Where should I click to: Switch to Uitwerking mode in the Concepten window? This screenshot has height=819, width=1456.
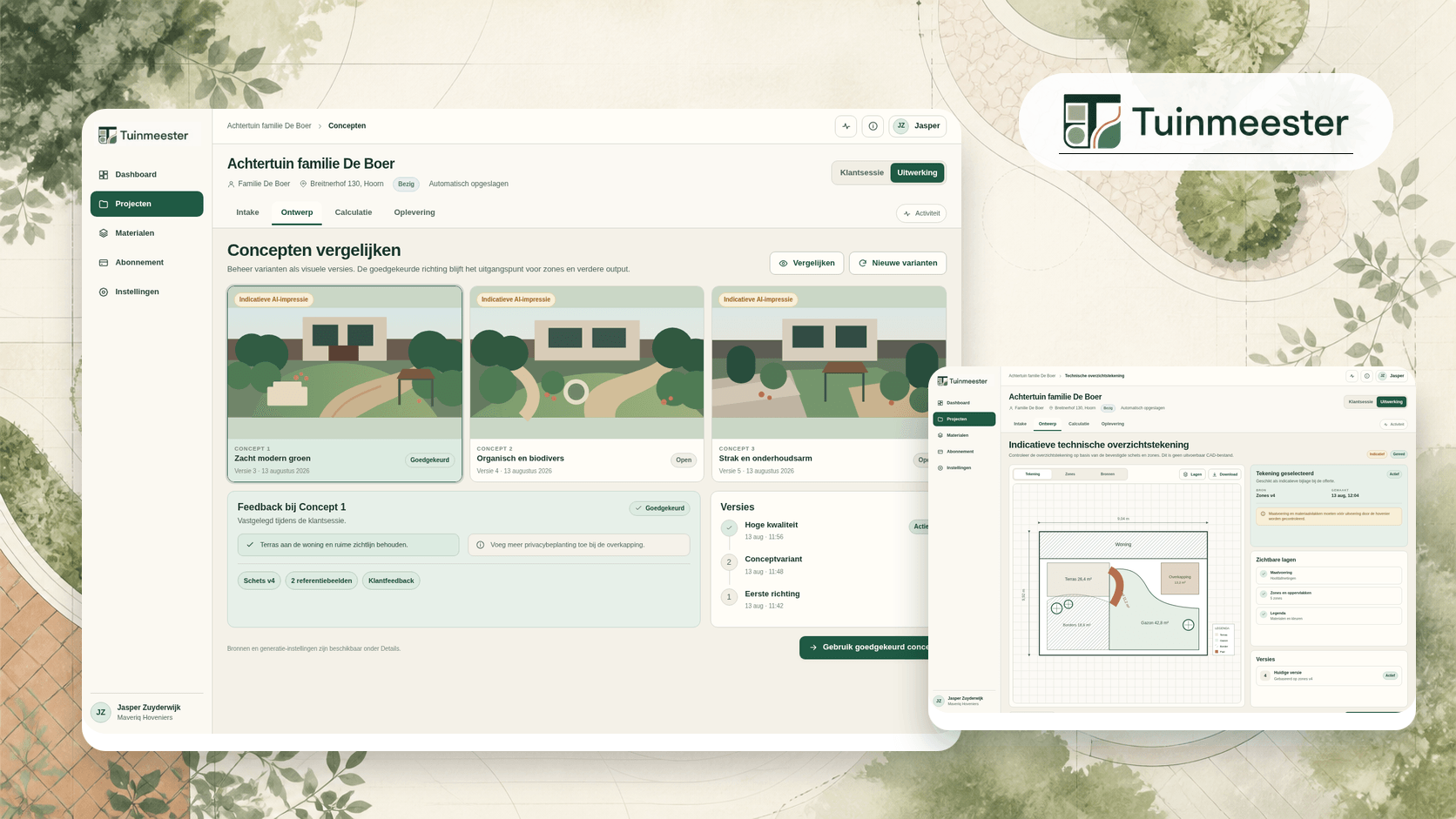tap(917, 172)
